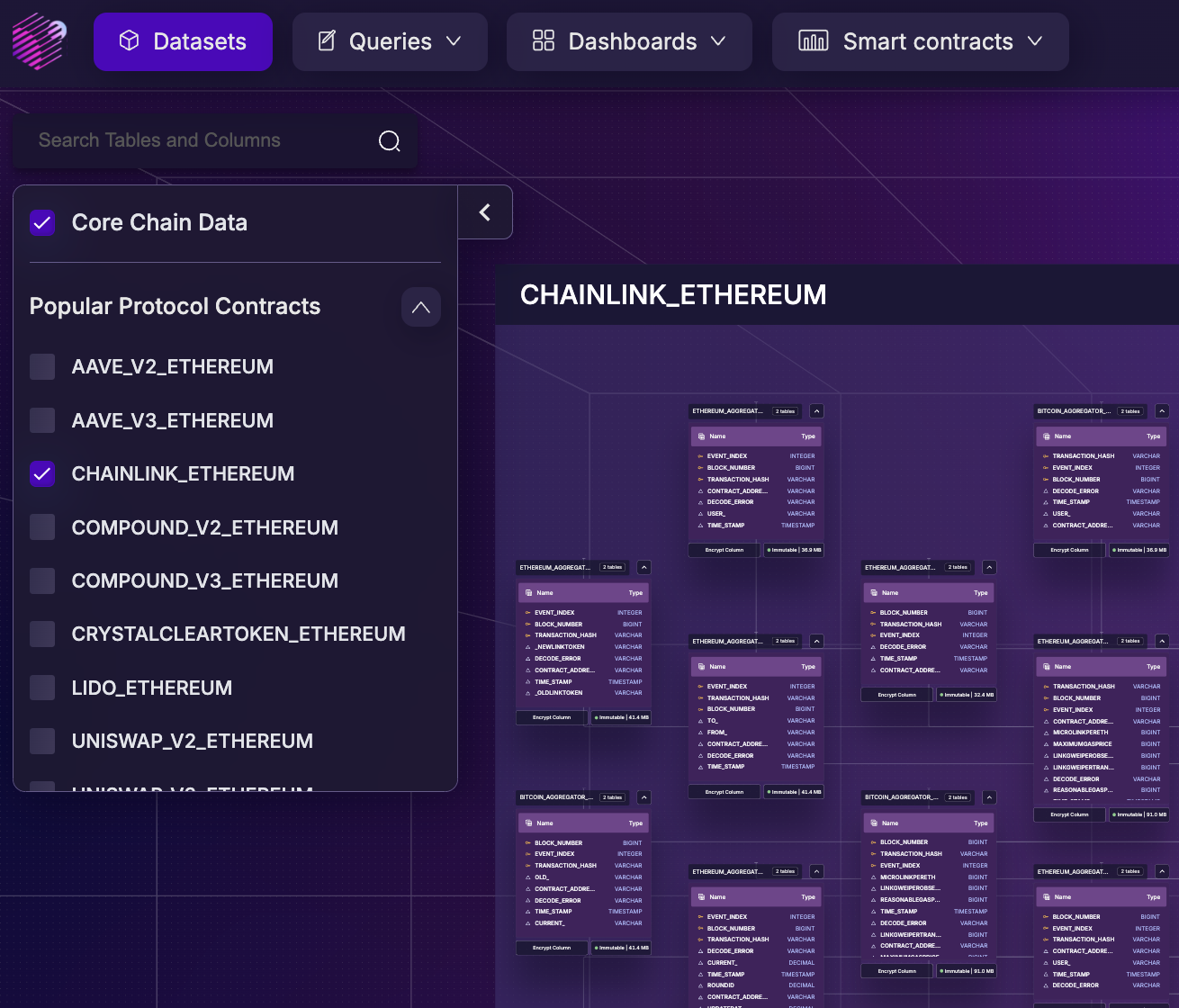Screen dimensions: 1179x1008
Task: Click Encrypt Column under _NEWLINKTOKEN card
Action: (552, 717)
